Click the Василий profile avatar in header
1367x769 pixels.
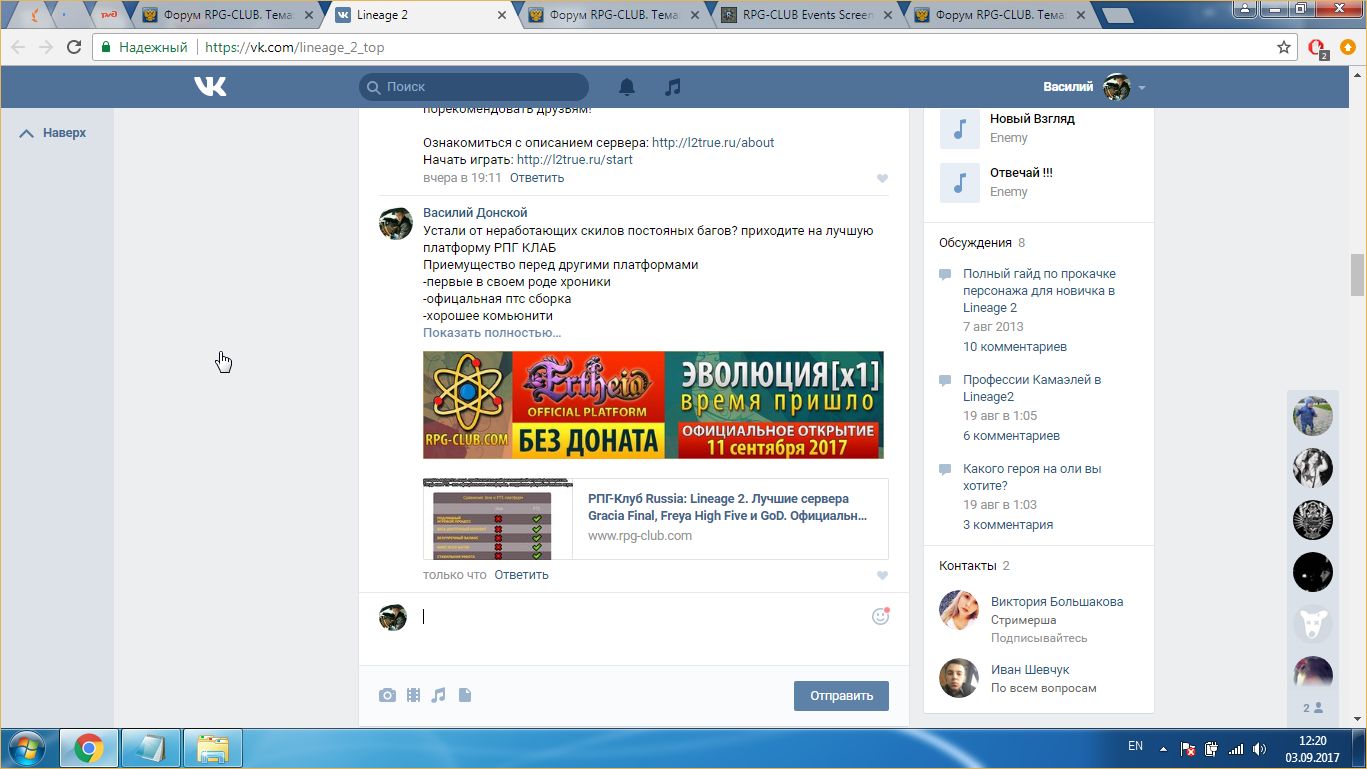click(1116, 87)
